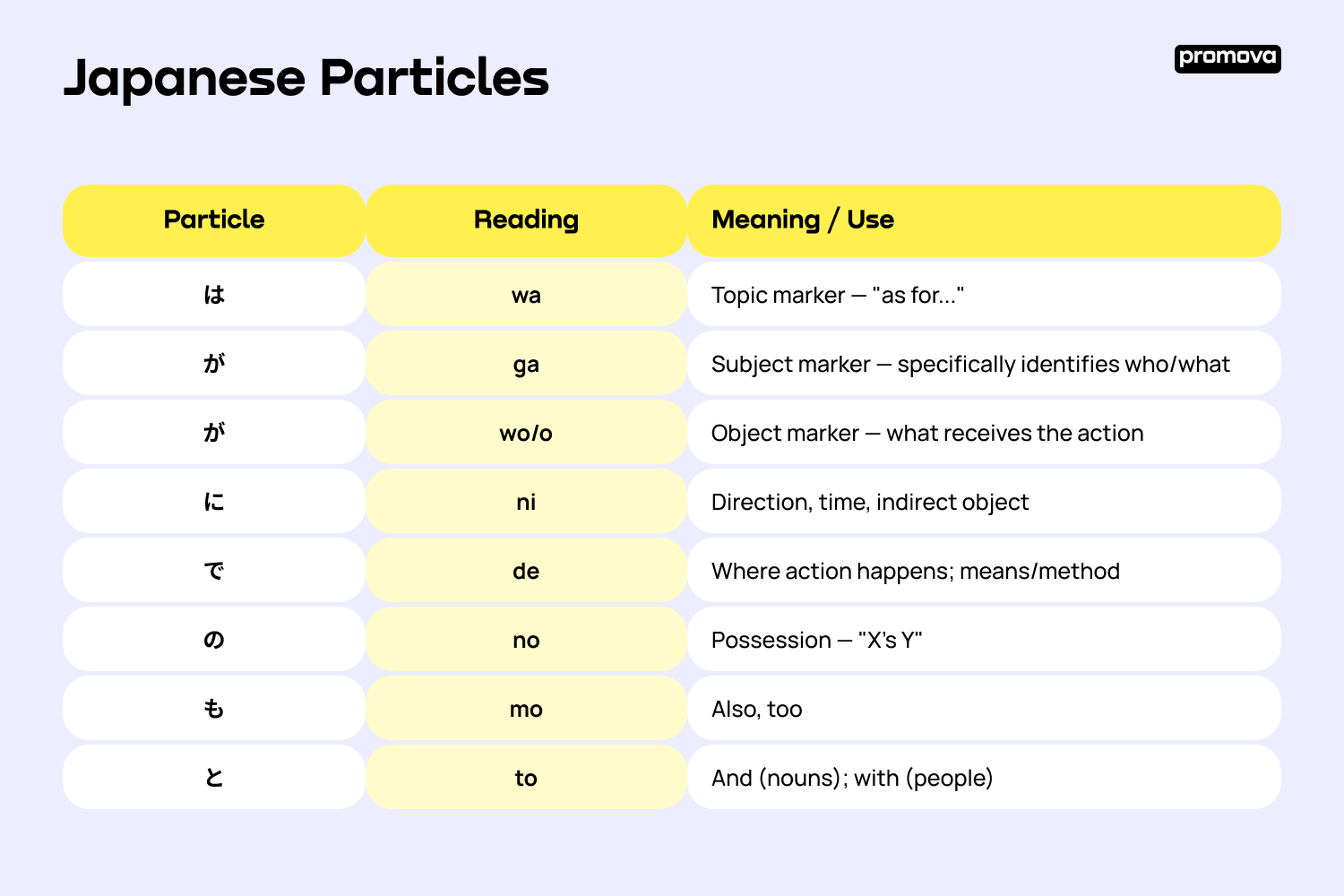The height and width of the screenshot is (896, 1344).
Task: Click the に particle cell
Action: pos(214,501)
